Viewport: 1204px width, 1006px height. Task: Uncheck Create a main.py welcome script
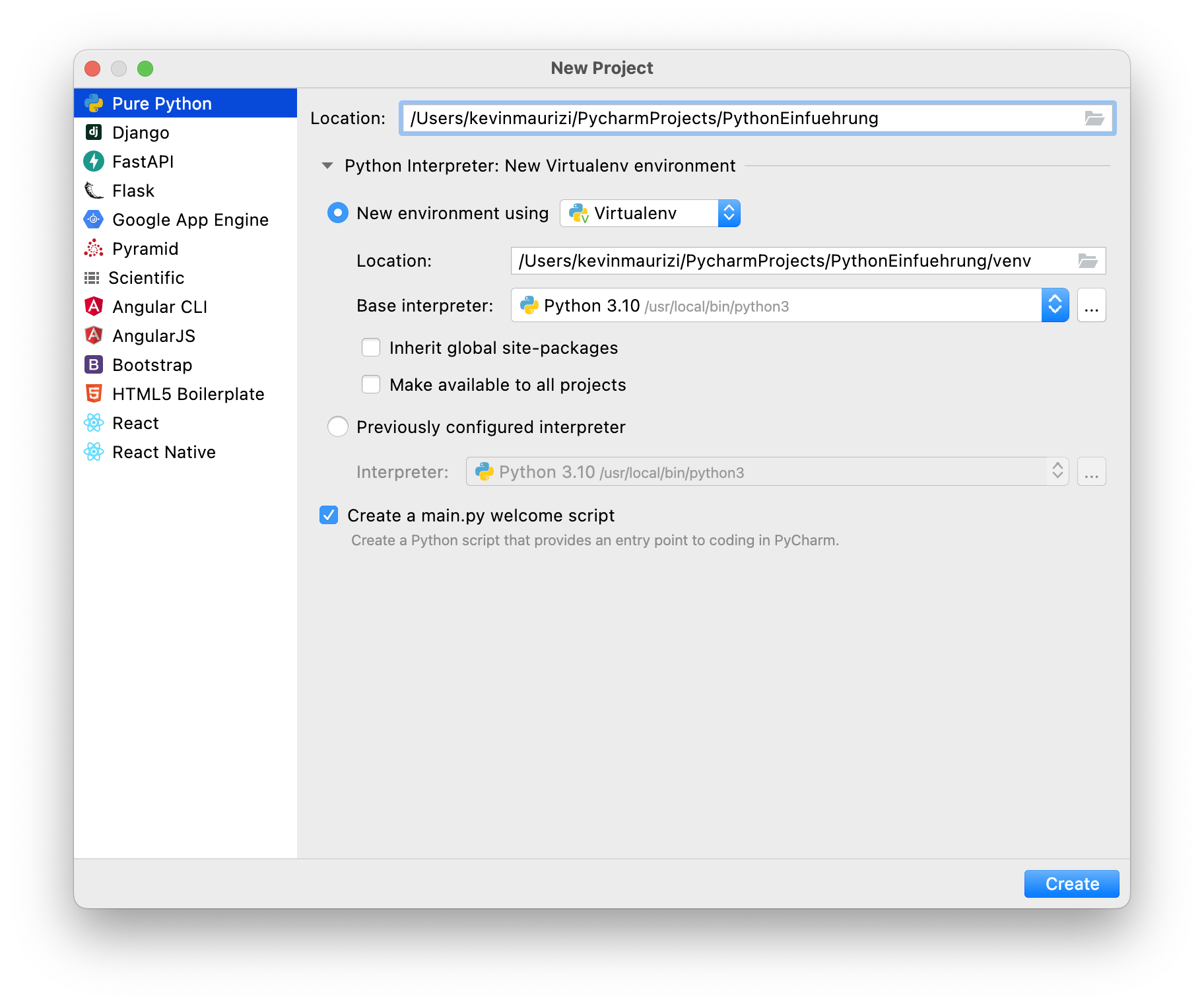click(x=329, y=515)
